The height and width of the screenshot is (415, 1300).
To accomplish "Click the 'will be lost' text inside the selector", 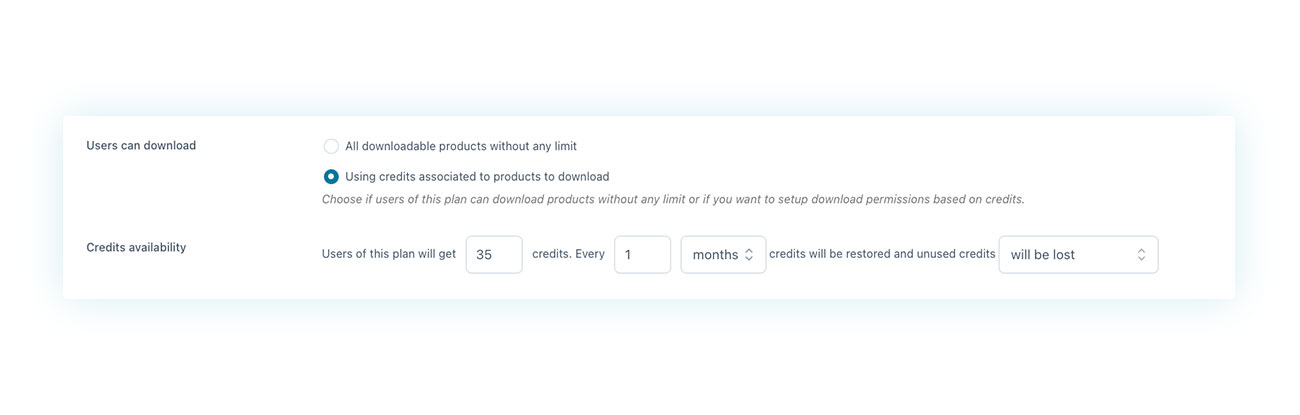I will (x=1042, y=255).
